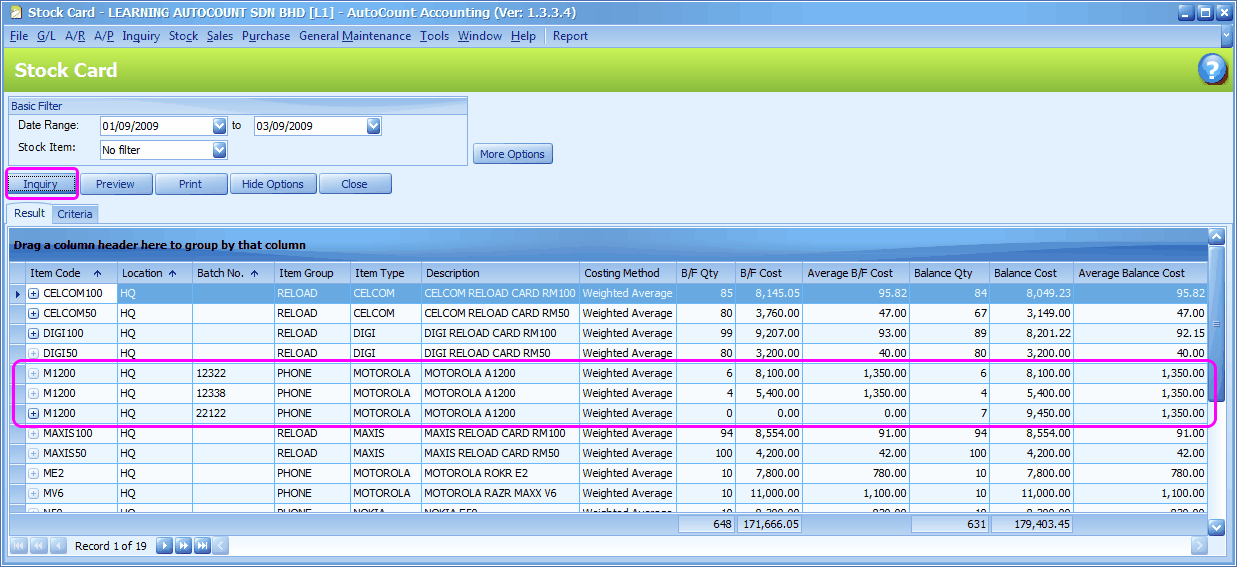Open the end date dropdown calendar

(x=373, y=127)
